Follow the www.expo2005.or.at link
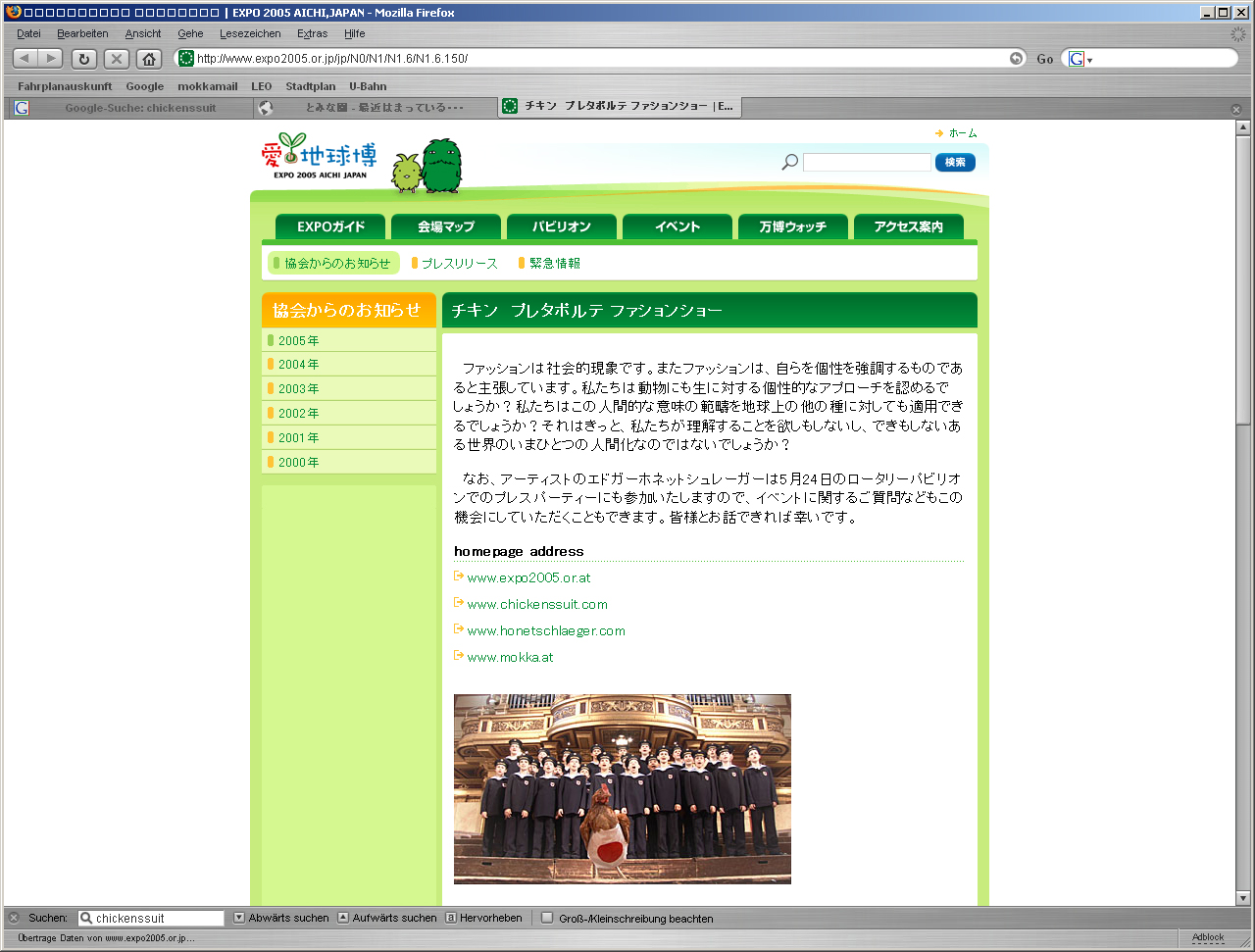1255x952 pixels. [x=528, y=577]
